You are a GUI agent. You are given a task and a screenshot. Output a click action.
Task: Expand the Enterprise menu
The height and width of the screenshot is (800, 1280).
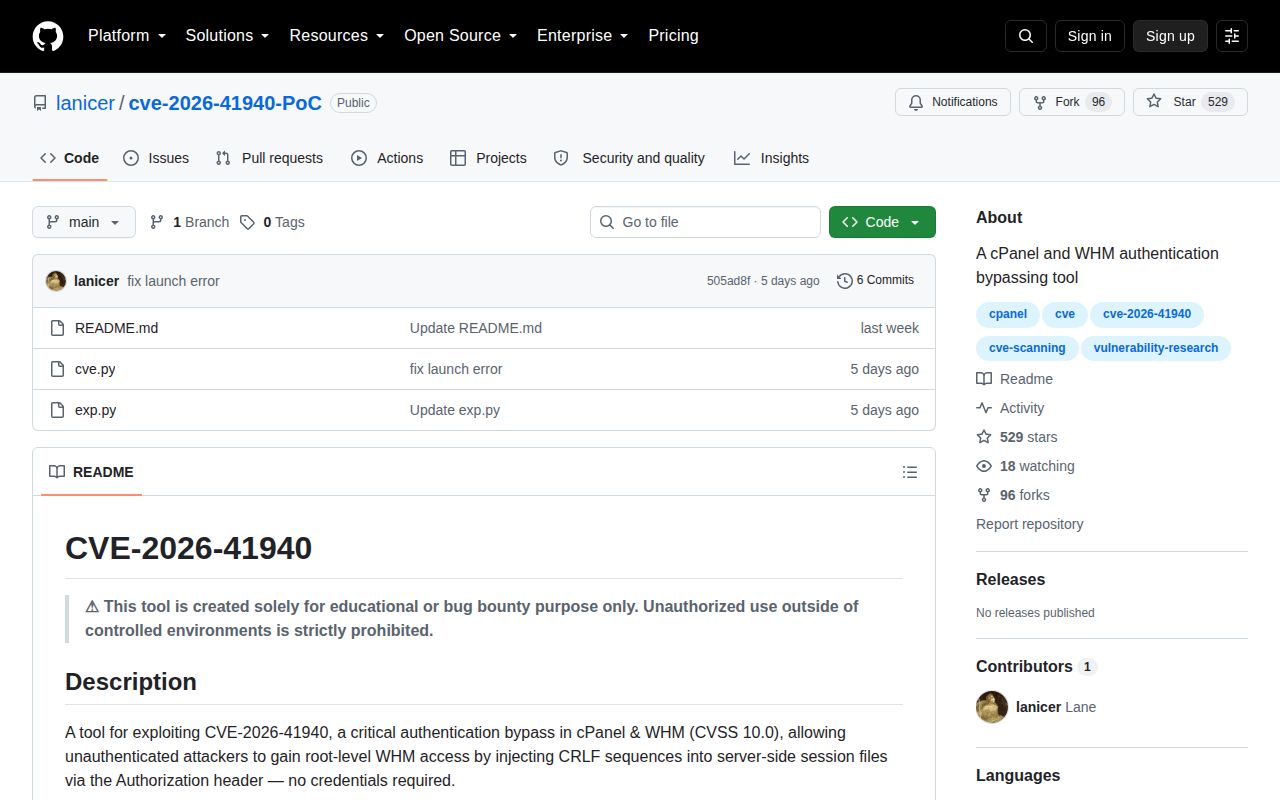[x=582, y=36]
